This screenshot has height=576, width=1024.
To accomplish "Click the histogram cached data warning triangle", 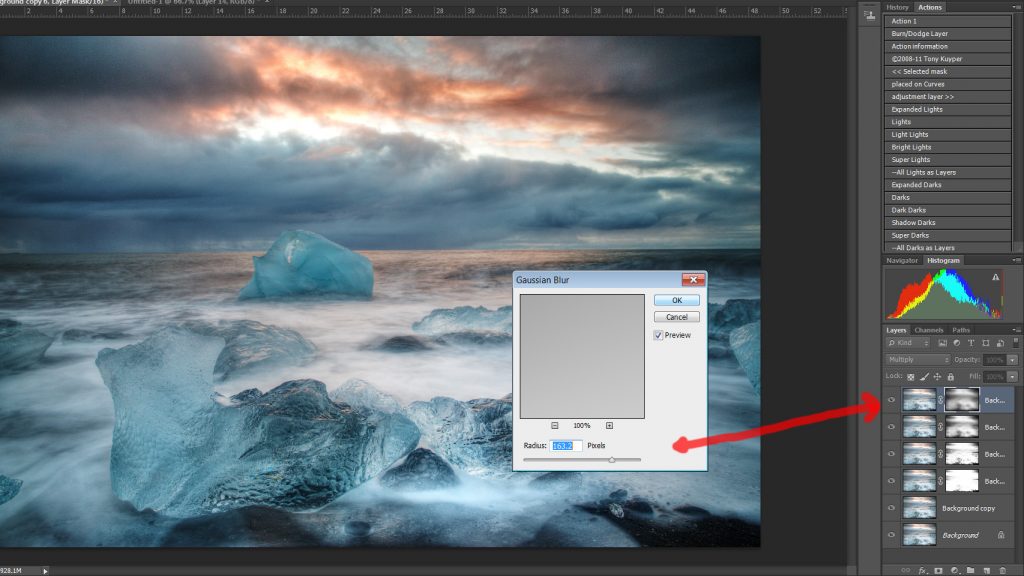I will [995, 278].
